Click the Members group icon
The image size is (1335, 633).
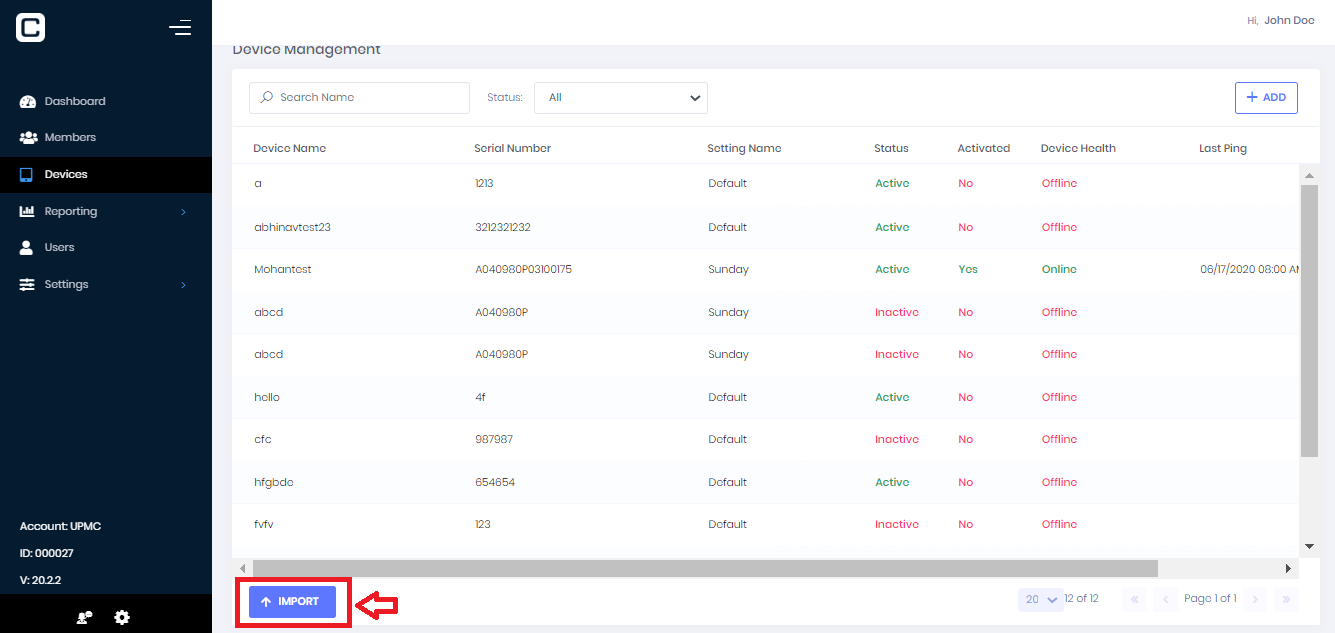tap(28, 137)
